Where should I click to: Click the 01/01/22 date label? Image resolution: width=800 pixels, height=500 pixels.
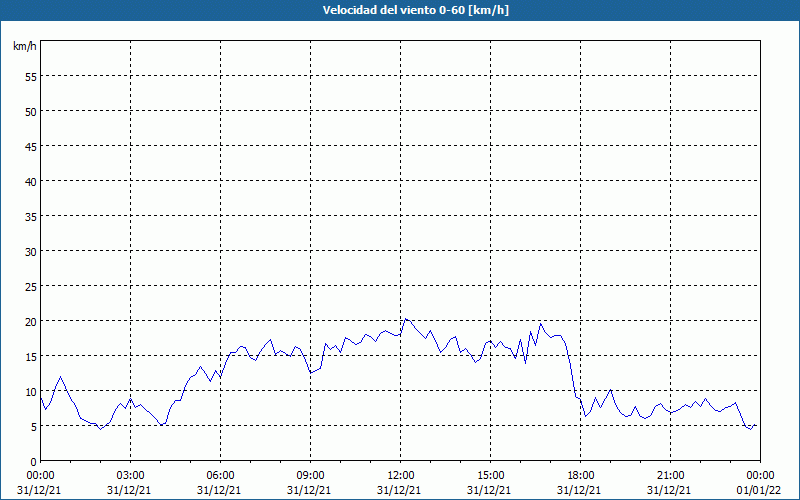click(759, 490)
